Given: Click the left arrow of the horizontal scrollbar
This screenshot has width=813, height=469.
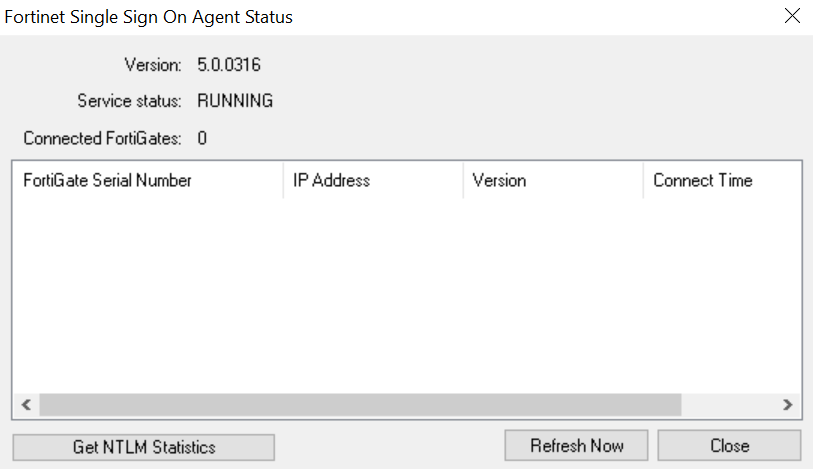Looking at the screenshot, I should (26, 404).
